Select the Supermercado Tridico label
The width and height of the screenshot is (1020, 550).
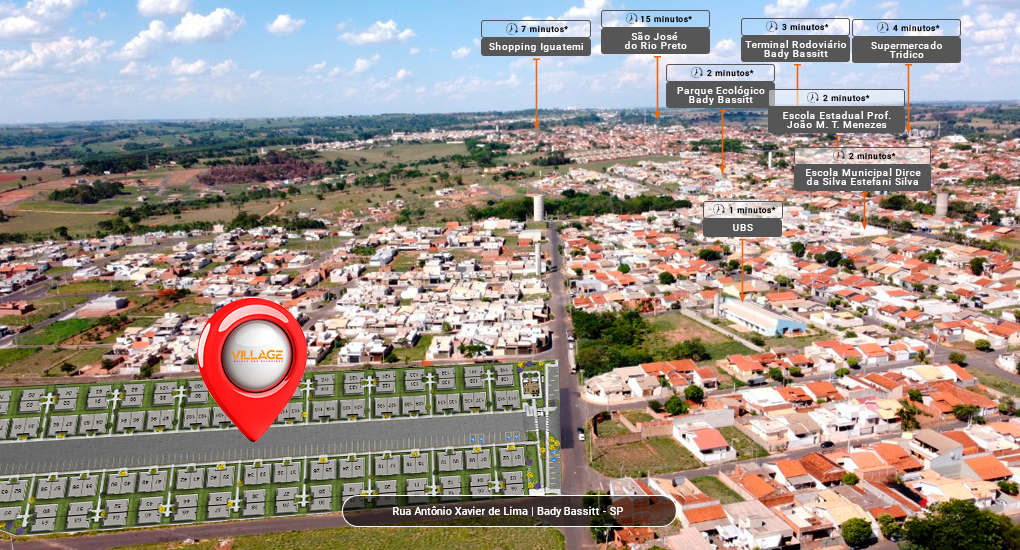(x=906, y=49)
